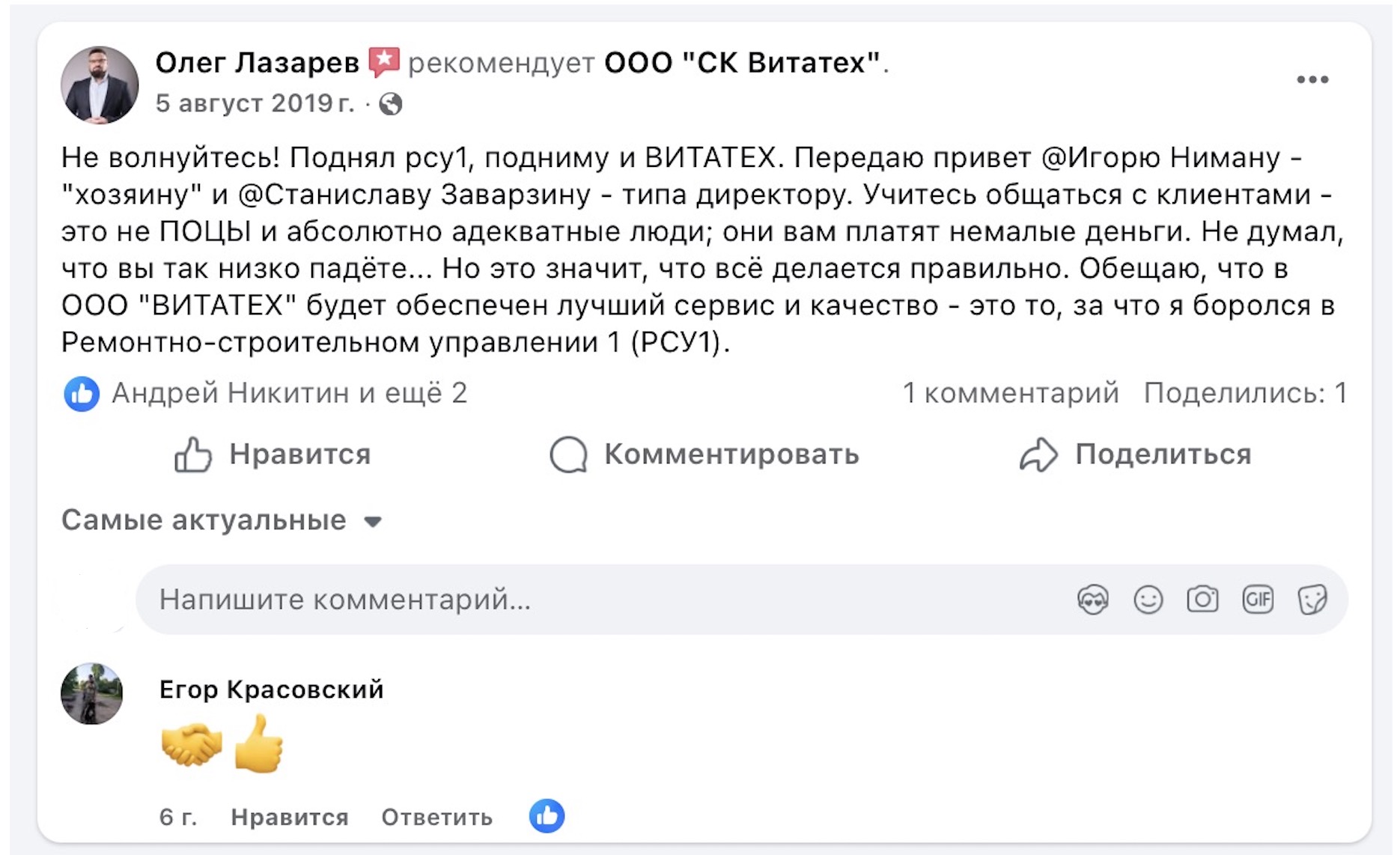Attach a photo using the camera icon

1202,600
